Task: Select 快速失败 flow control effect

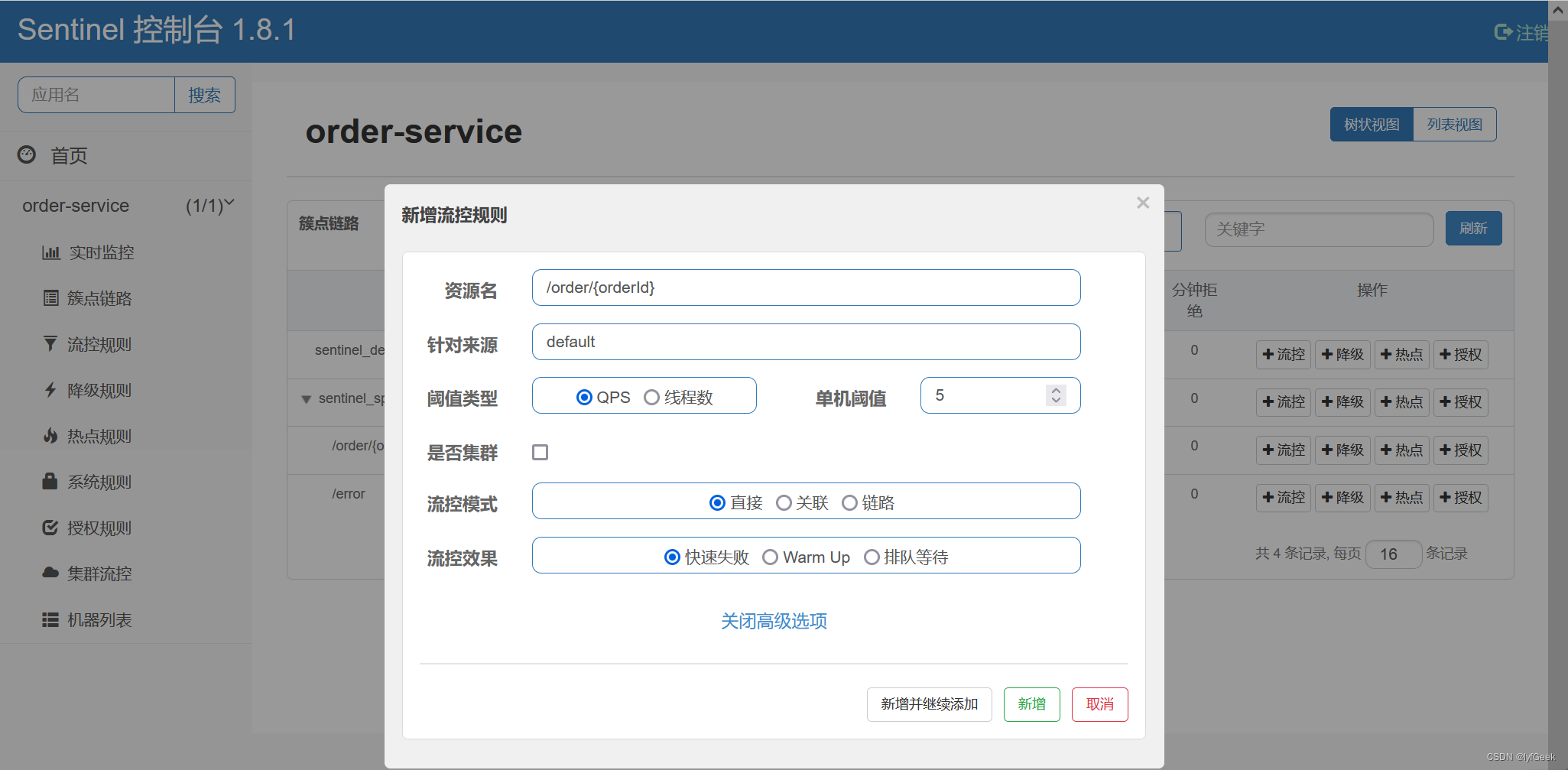Action: [672, 557]
